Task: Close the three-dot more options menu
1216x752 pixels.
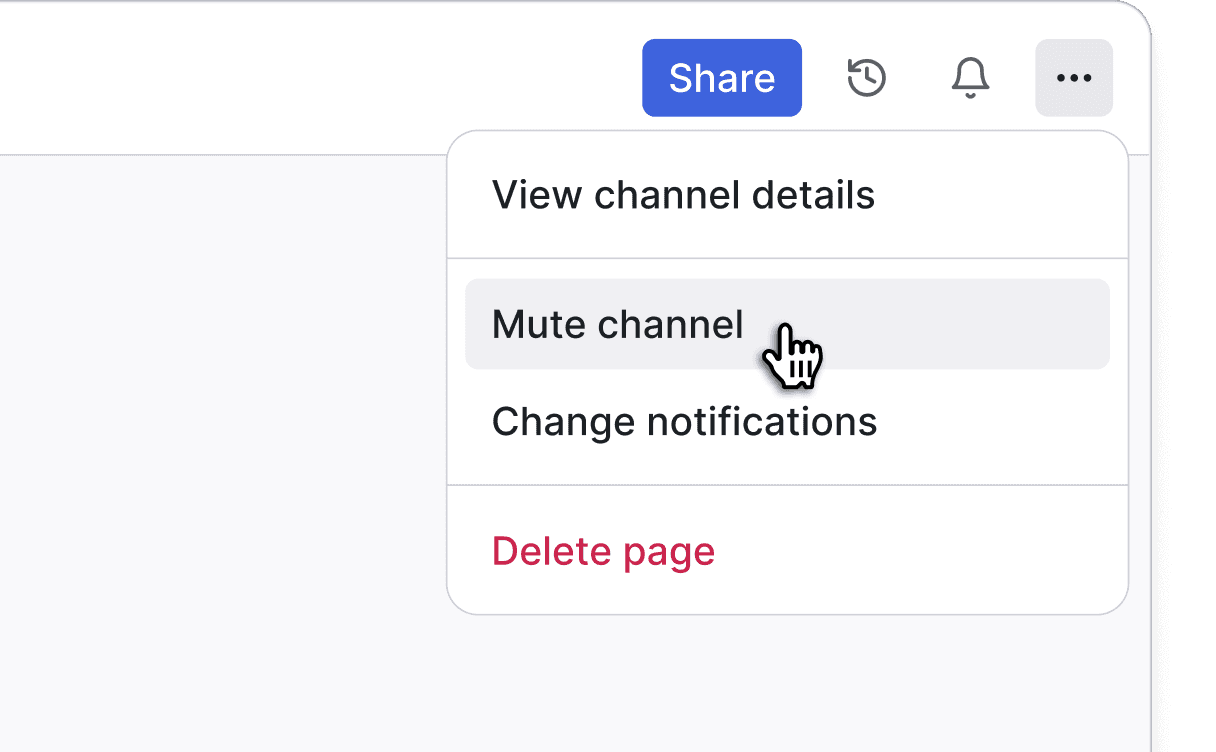Action: (x=1074, y=78)
